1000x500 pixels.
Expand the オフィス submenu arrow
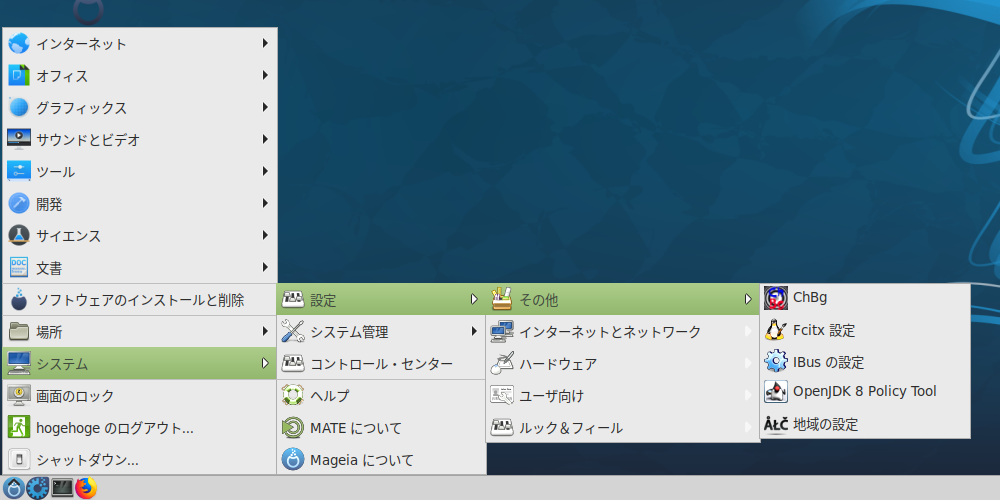(x=265, y=75)
